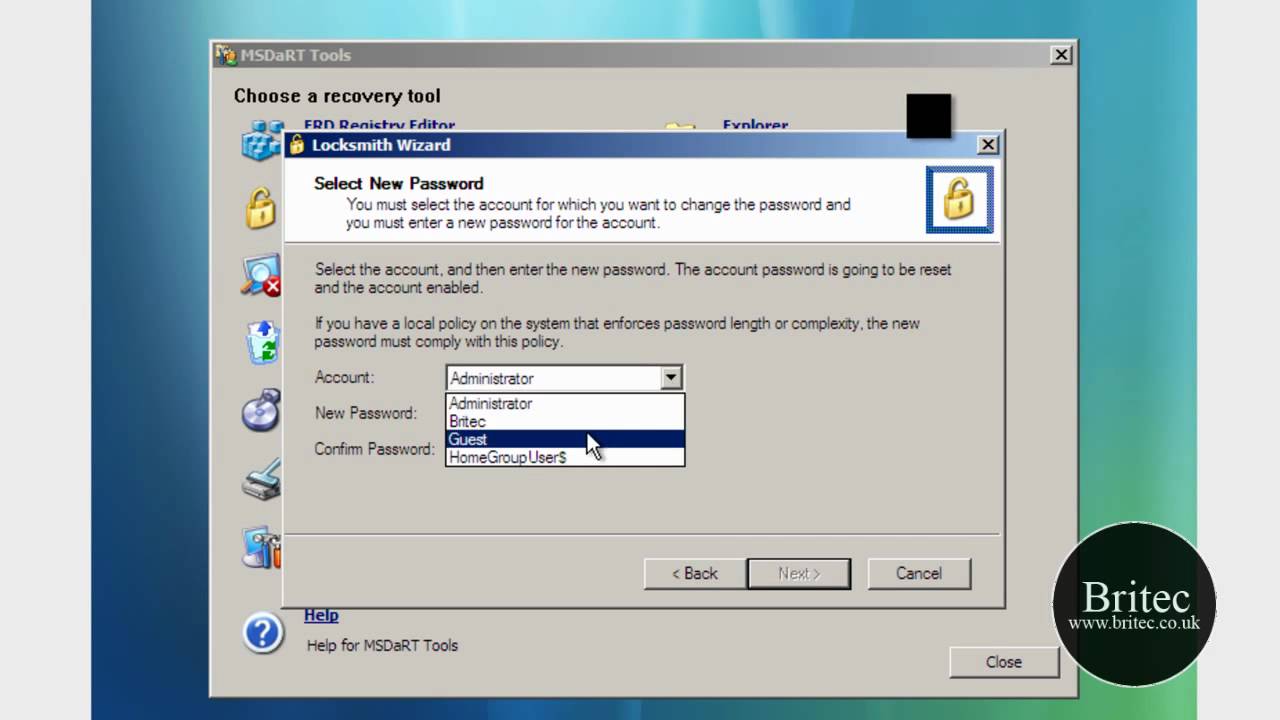The image size is (1280, 720).
Task: Click the Confirm Password label
Action: point(374,449)
